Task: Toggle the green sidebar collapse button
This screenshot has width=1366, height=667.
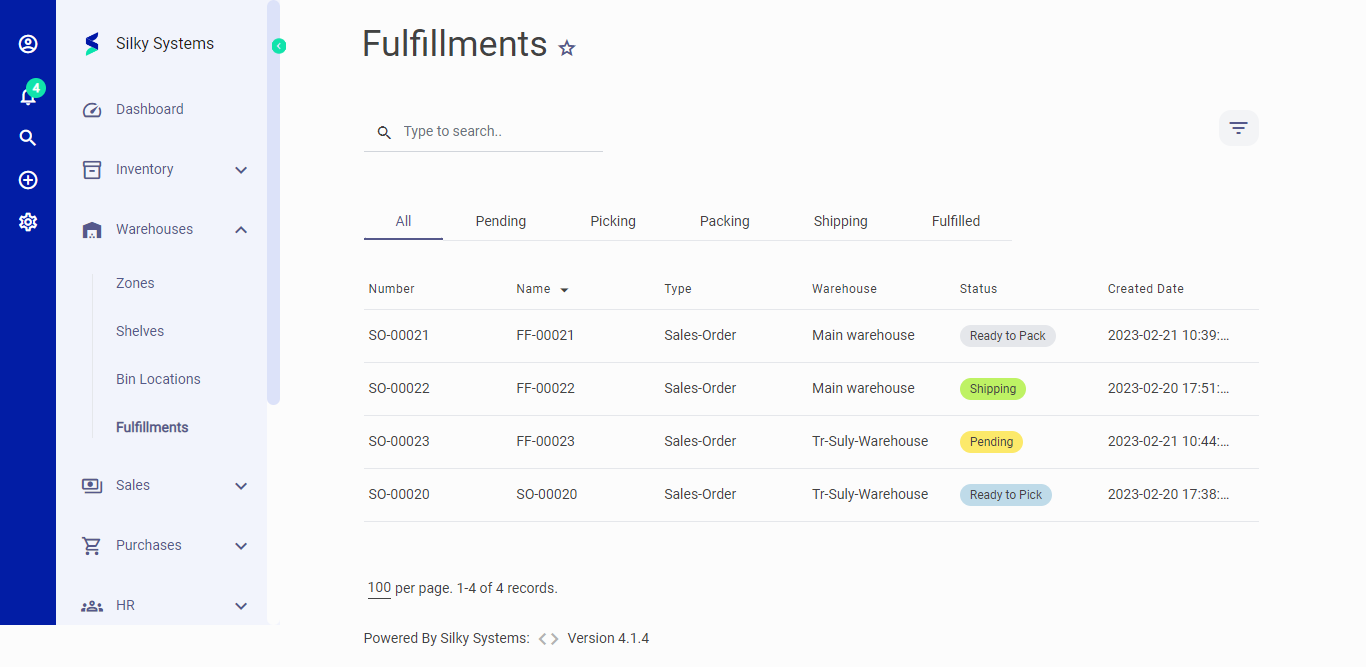Action: pyautogui.click(x=278, y=45)
